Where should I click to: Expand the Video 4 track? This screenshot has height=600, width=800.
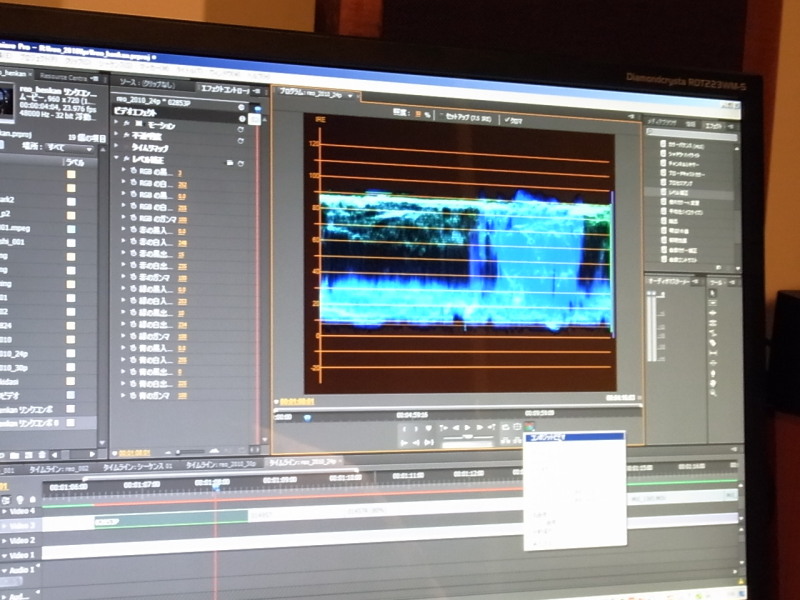click(6, 511)
